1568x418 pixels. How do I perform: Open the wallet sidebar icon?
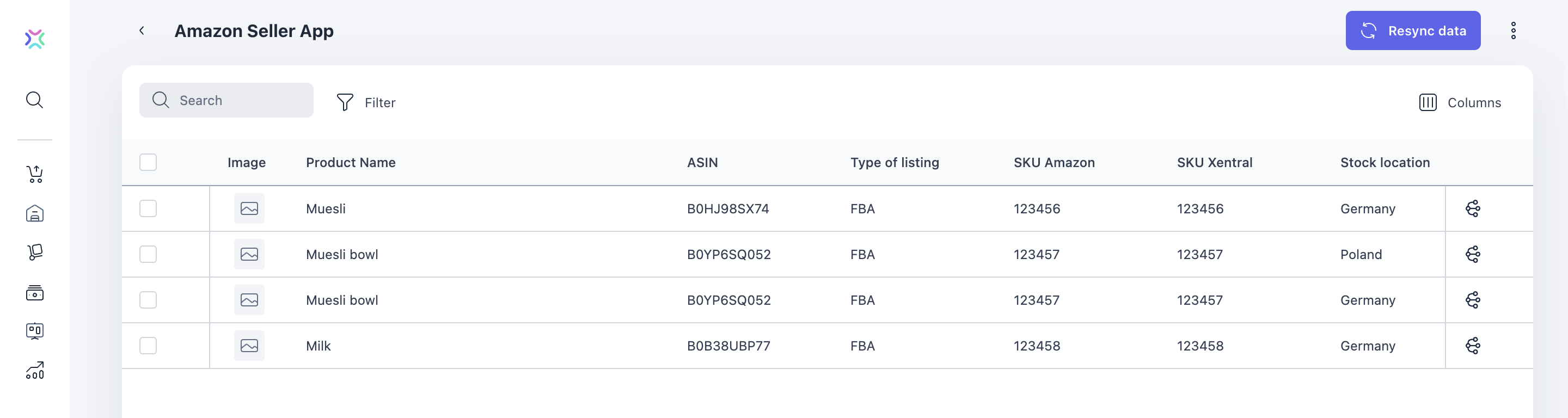tap(35, 293)
